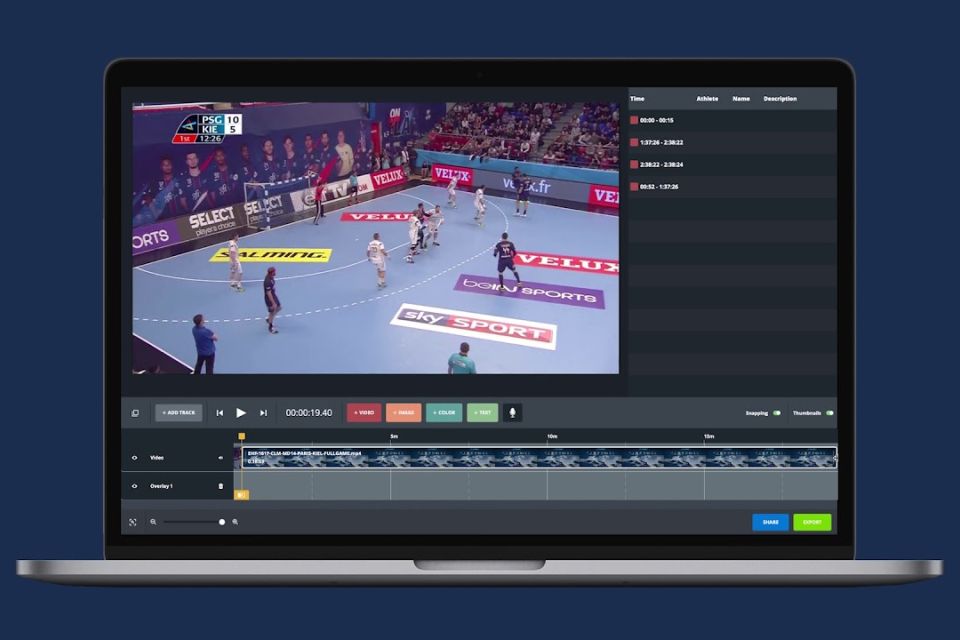This screenshot has height=640, width=960.
Task: Click the 15m mark on timeline ruler
Action: coord(709,437)
